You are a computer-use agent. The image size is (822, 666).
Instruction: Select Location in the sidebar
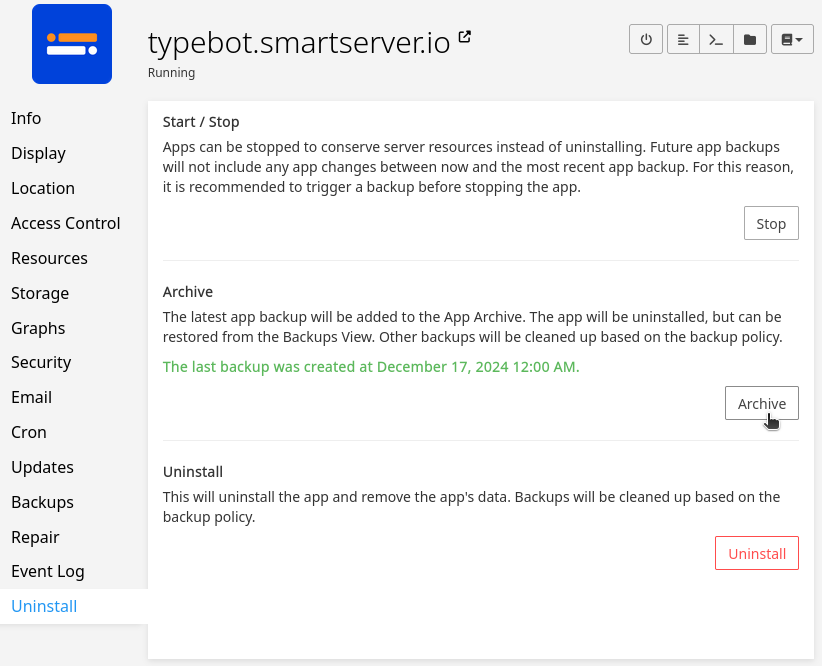43,188
